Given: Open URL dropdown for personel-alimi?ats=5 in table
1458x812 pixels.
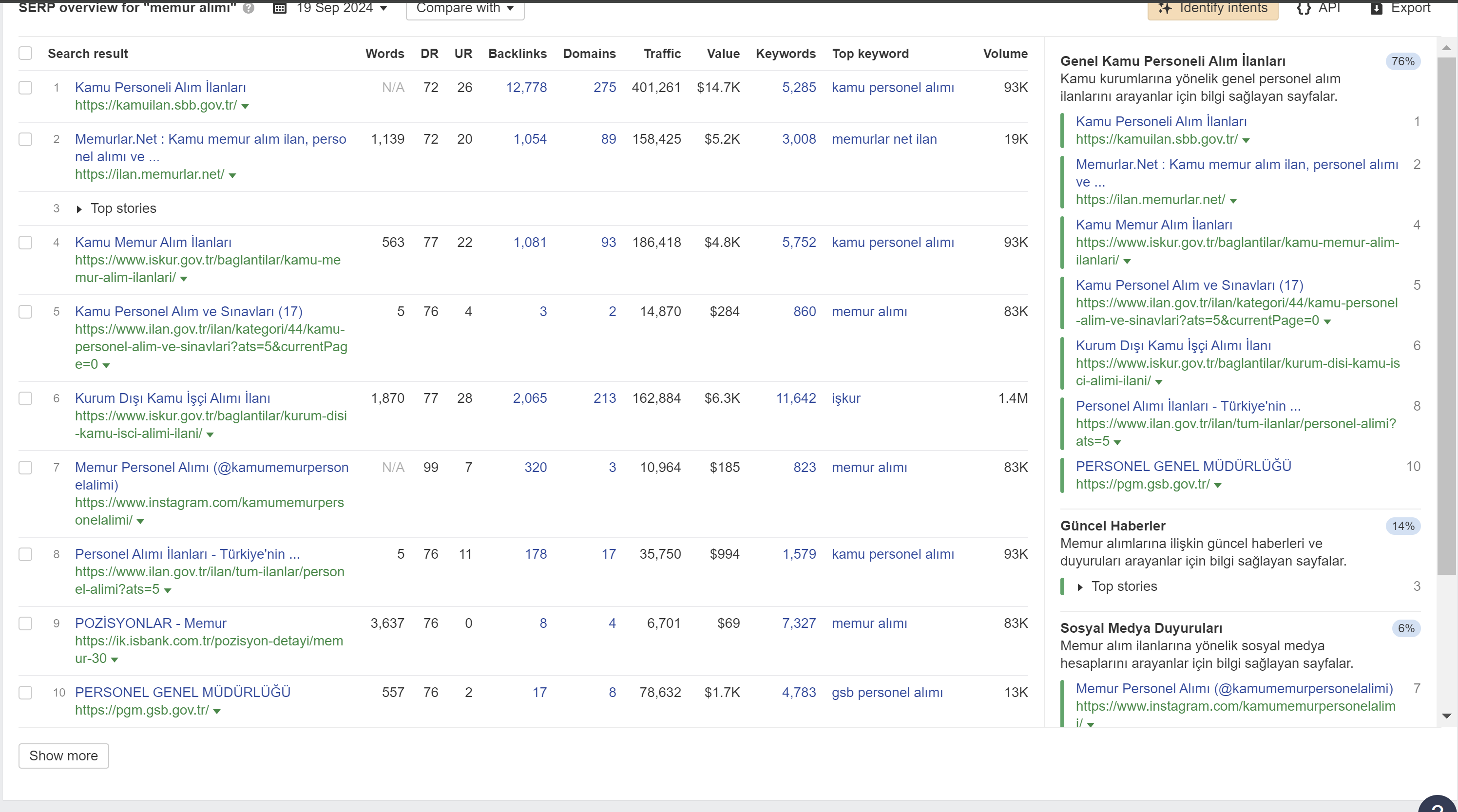Looking at the screenshot, I should [168, 591].
